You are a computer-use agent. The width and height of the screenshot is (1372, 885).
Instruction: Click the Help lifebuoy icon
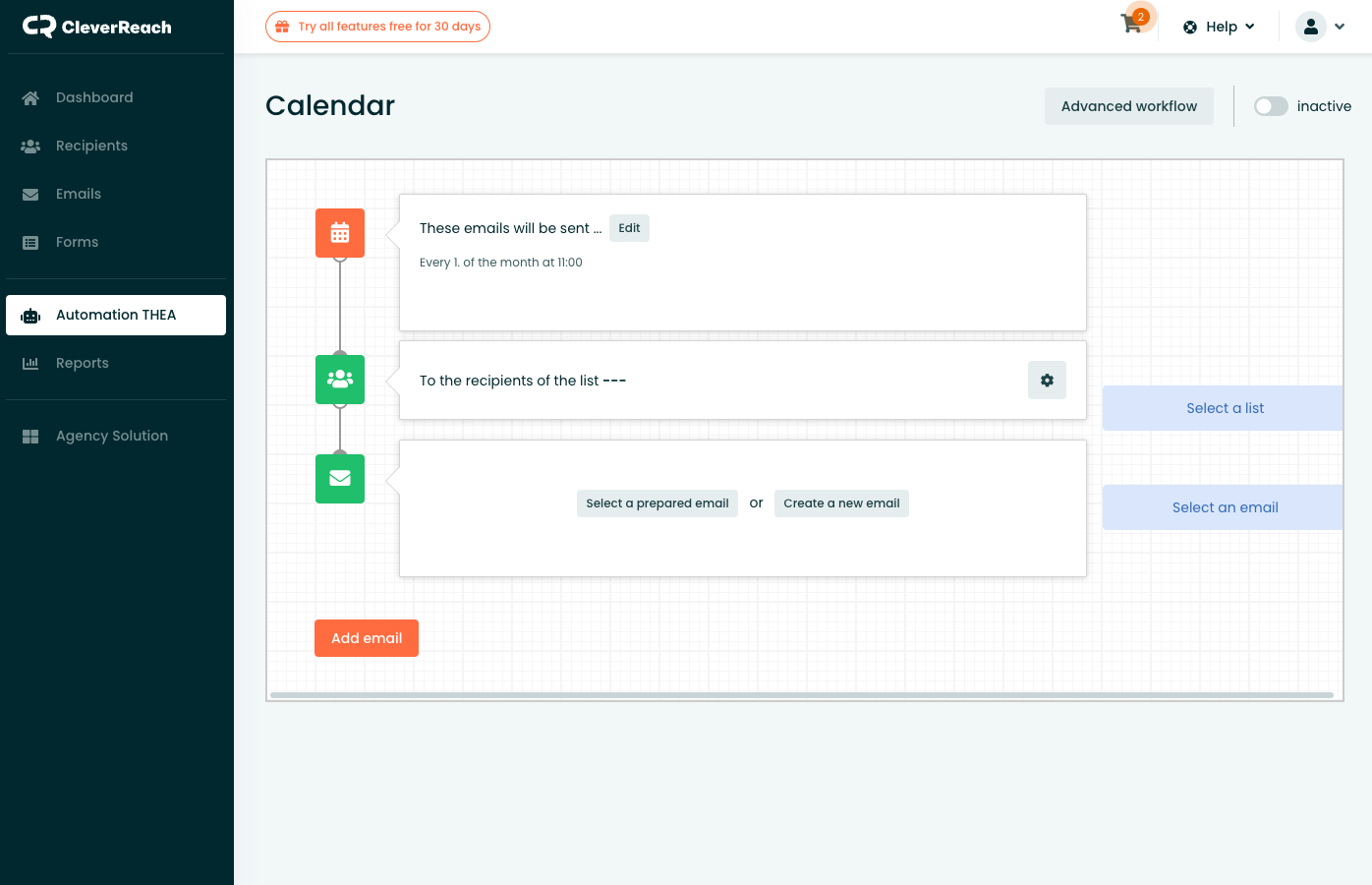1190,27
